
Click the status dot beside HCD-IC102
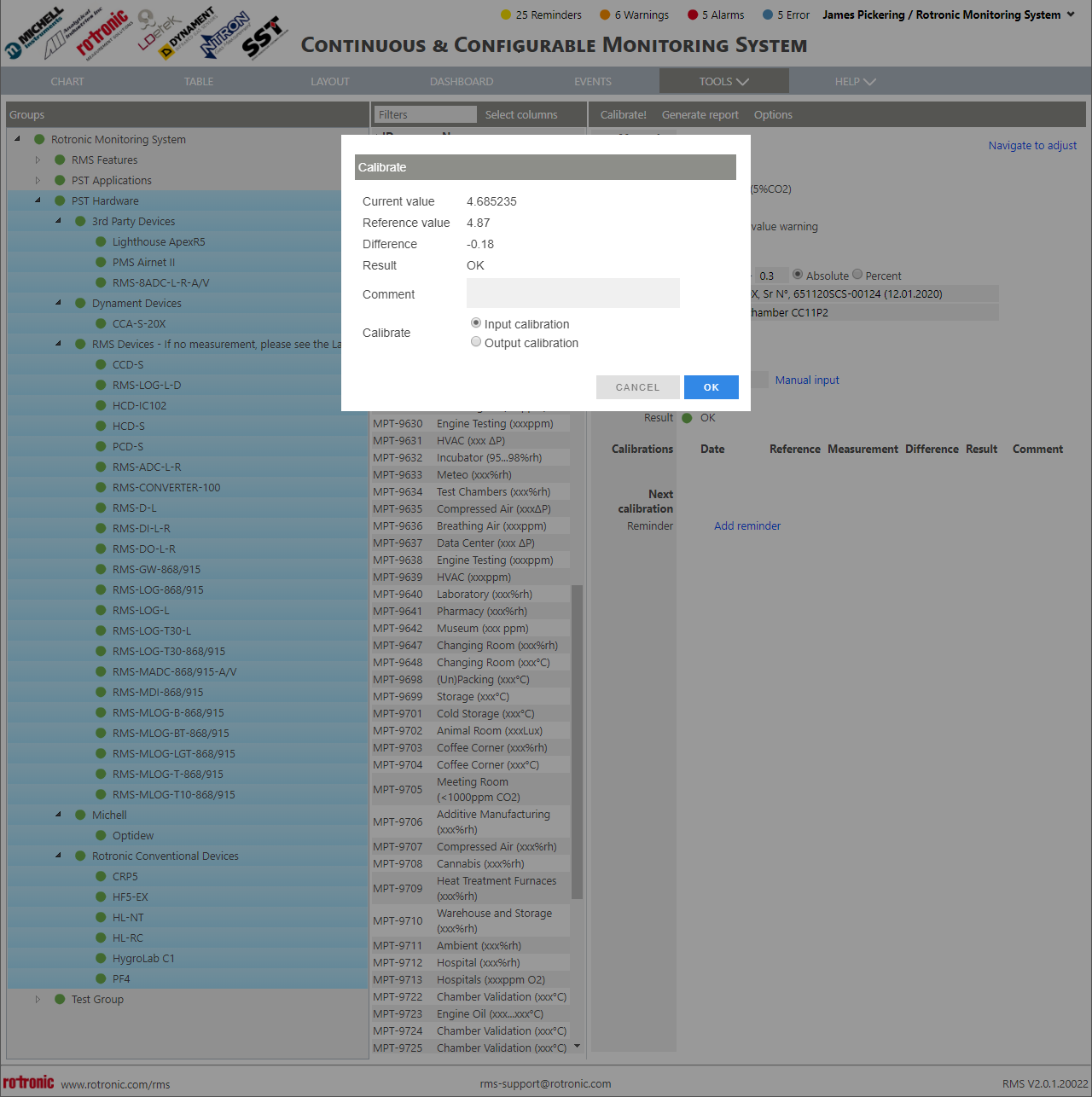click(101, 405)
